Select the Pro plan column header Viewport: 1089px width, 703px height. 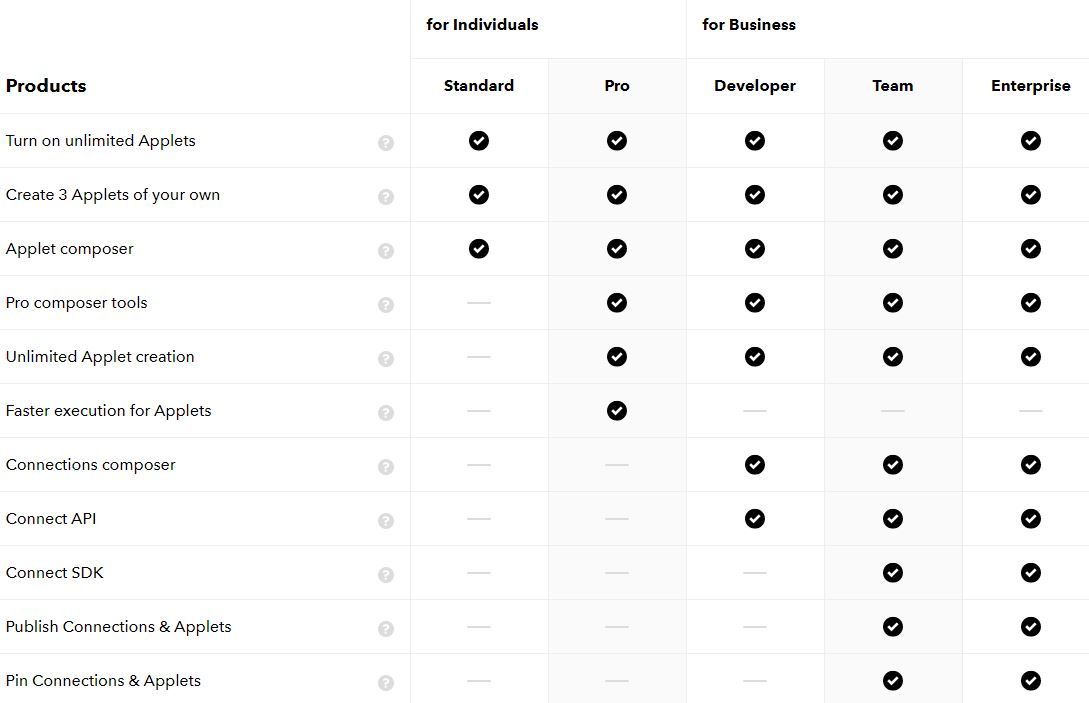coord(617,86)
